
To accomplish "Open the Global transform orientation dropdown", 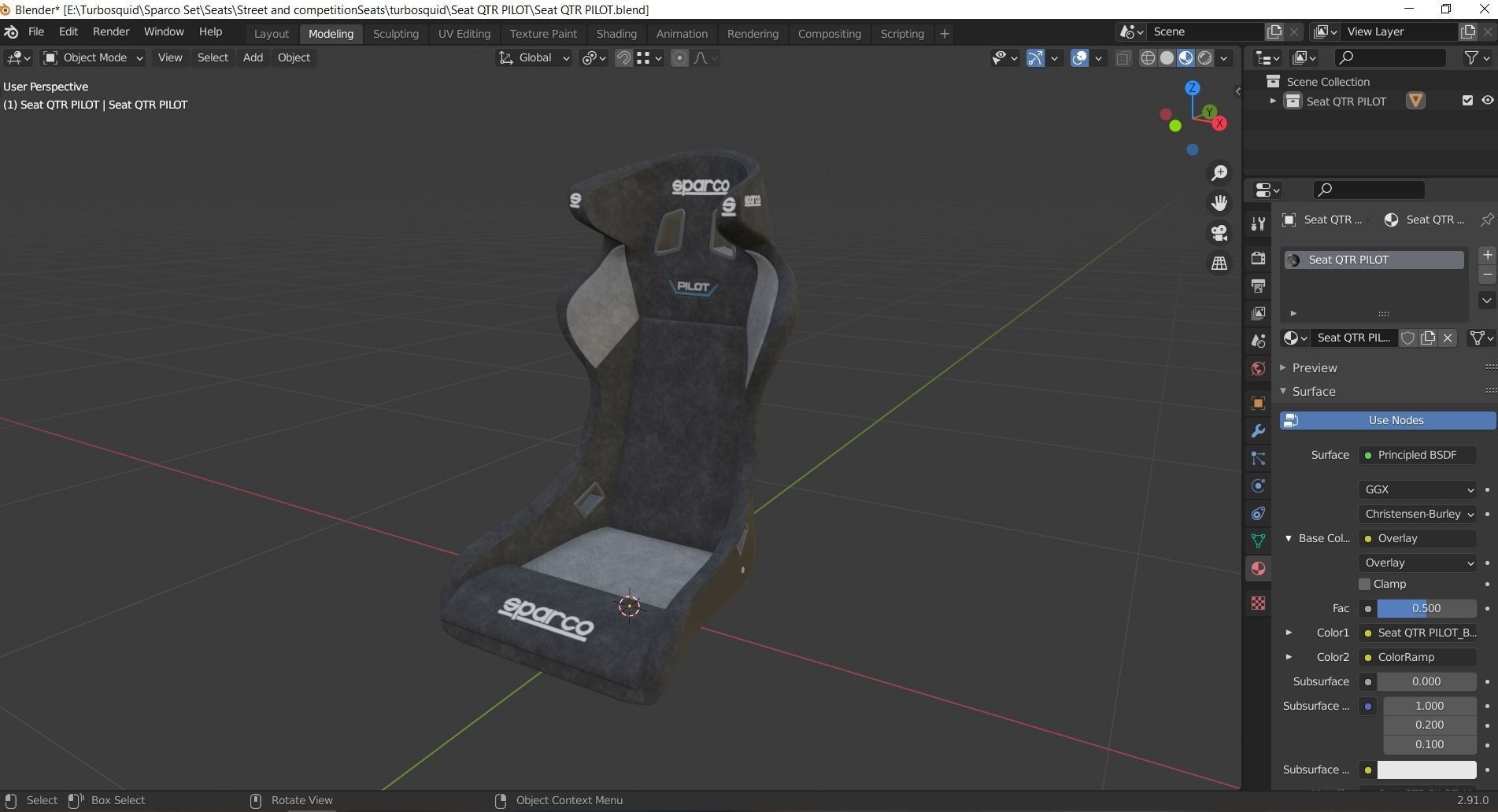I will coord(534,57).
